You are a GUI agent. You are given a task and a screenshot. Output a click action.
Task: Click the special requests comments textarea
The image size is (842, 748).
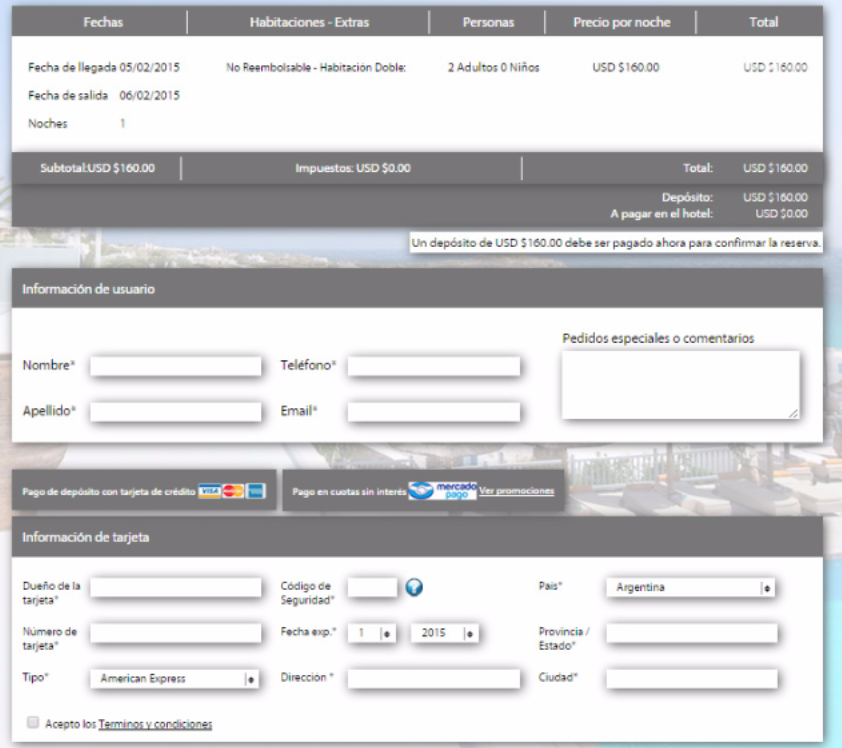coord(680,384)
